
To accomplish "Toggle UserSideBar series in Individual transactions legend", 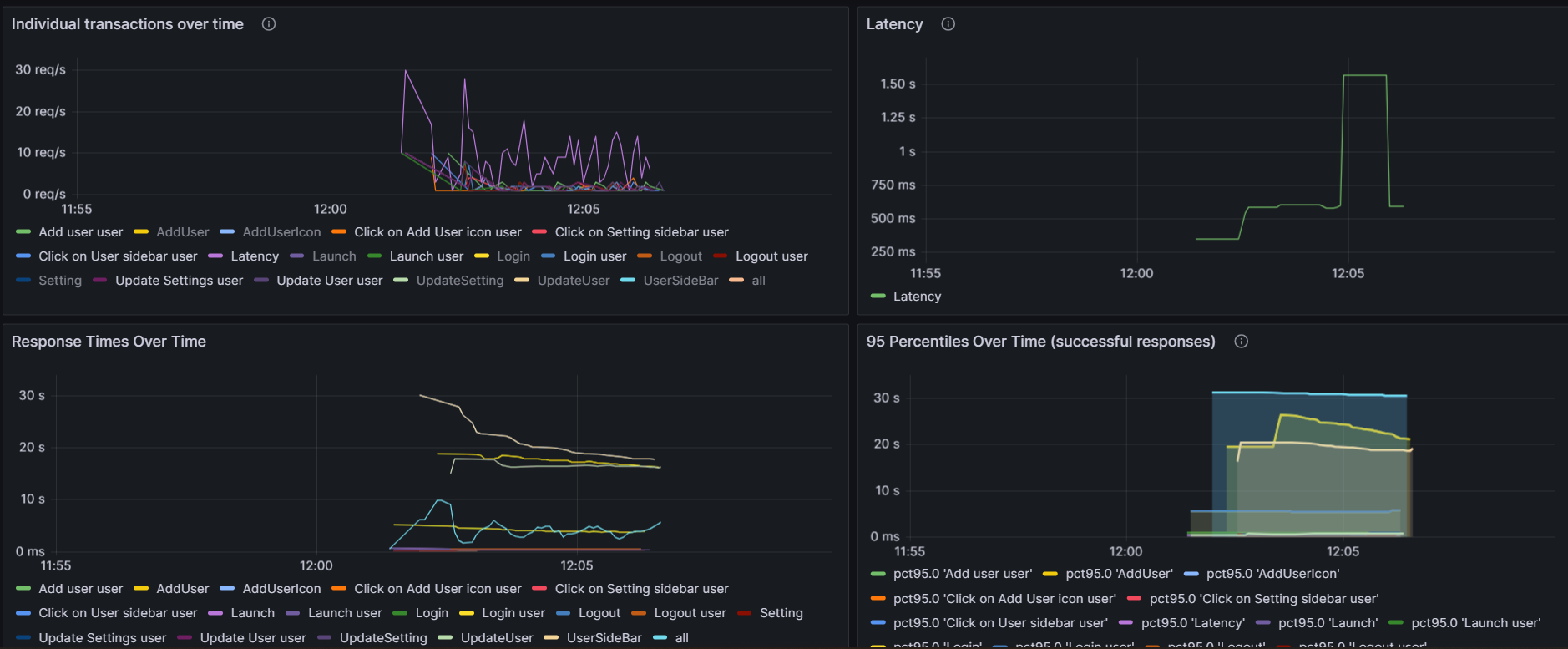I will point(680,281).
